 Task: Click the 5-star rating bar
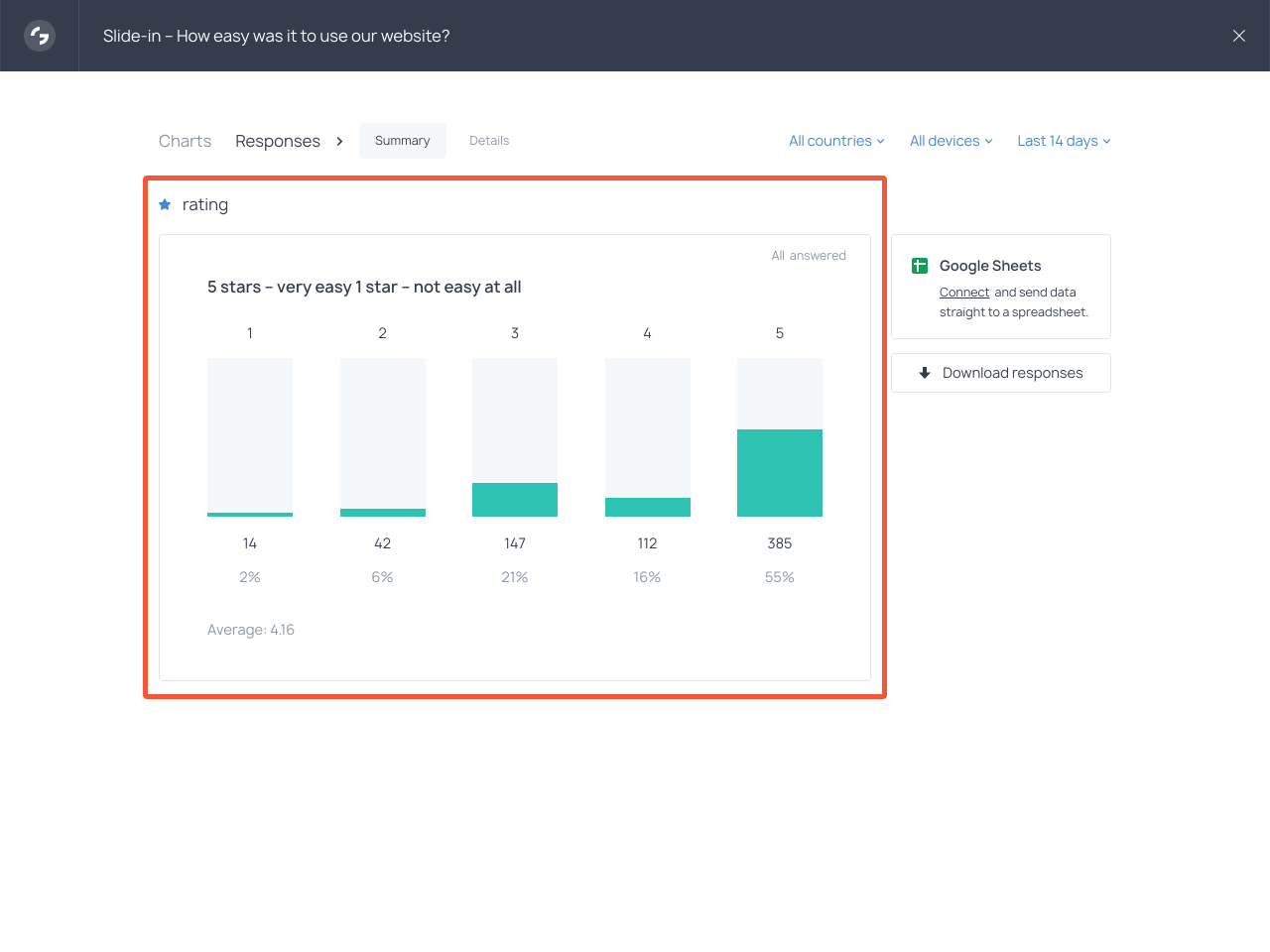click(780, 472)
